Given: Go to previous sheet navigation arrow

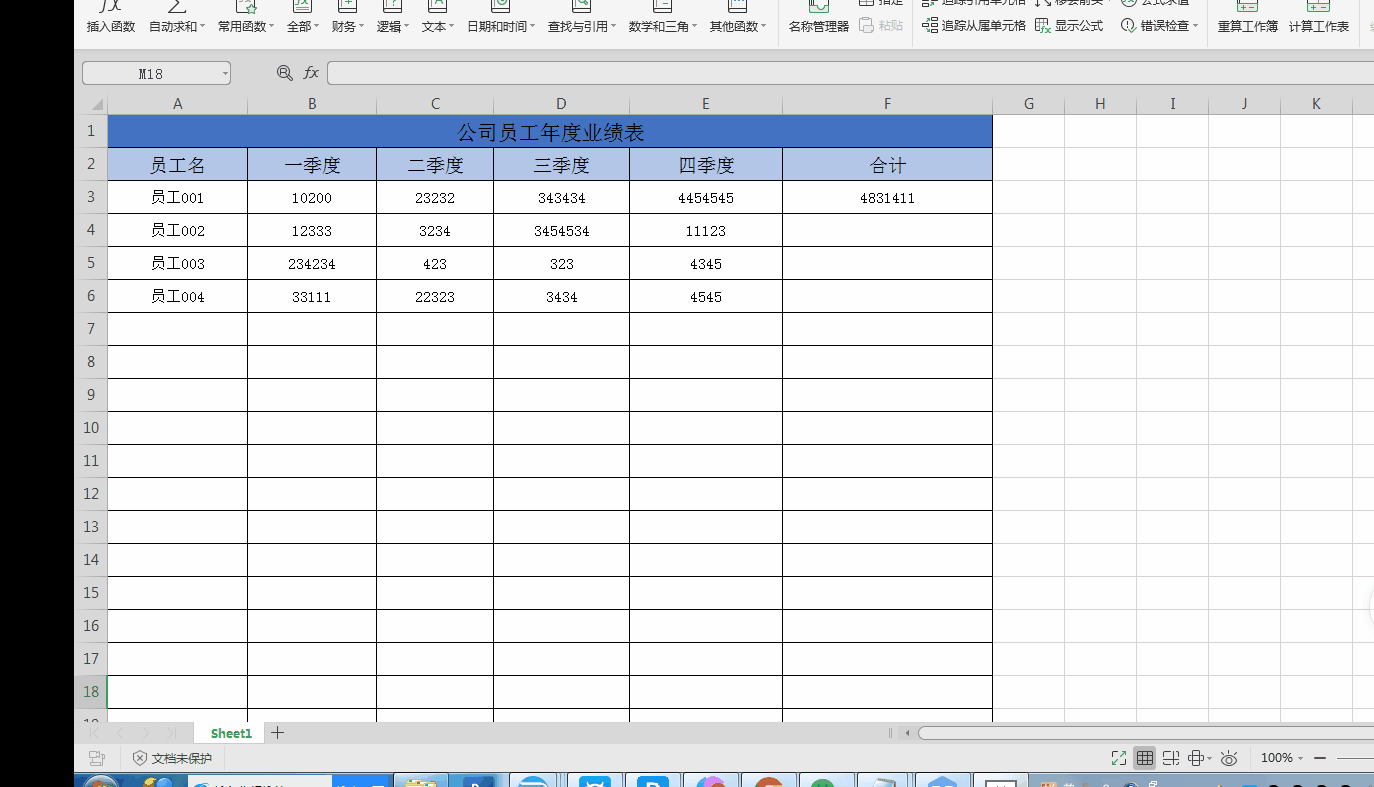Looking at the screenshot, I should click(x=120, y=733).
